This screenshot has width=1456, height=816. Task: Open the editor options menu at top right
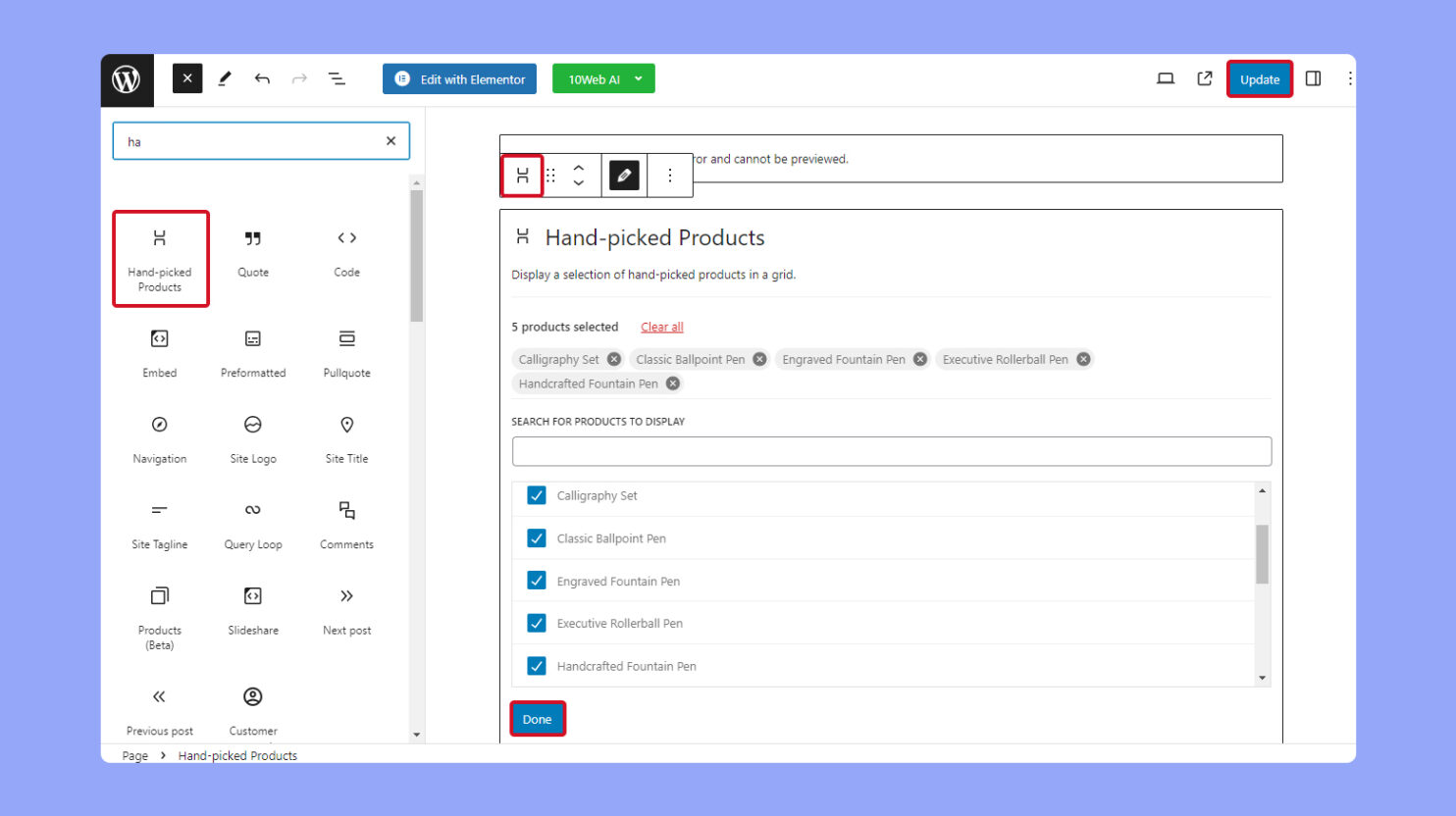[x=1349, y=78]
